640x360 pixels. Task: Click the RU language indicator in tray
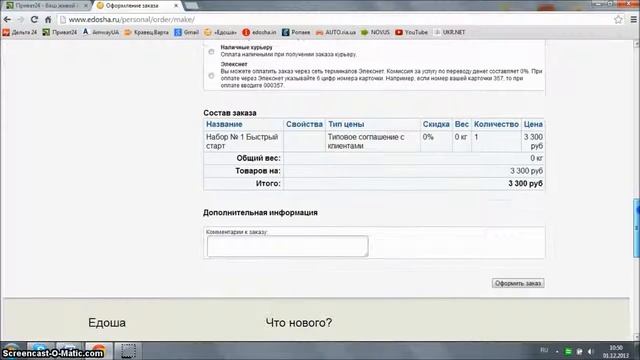(544, 350)
